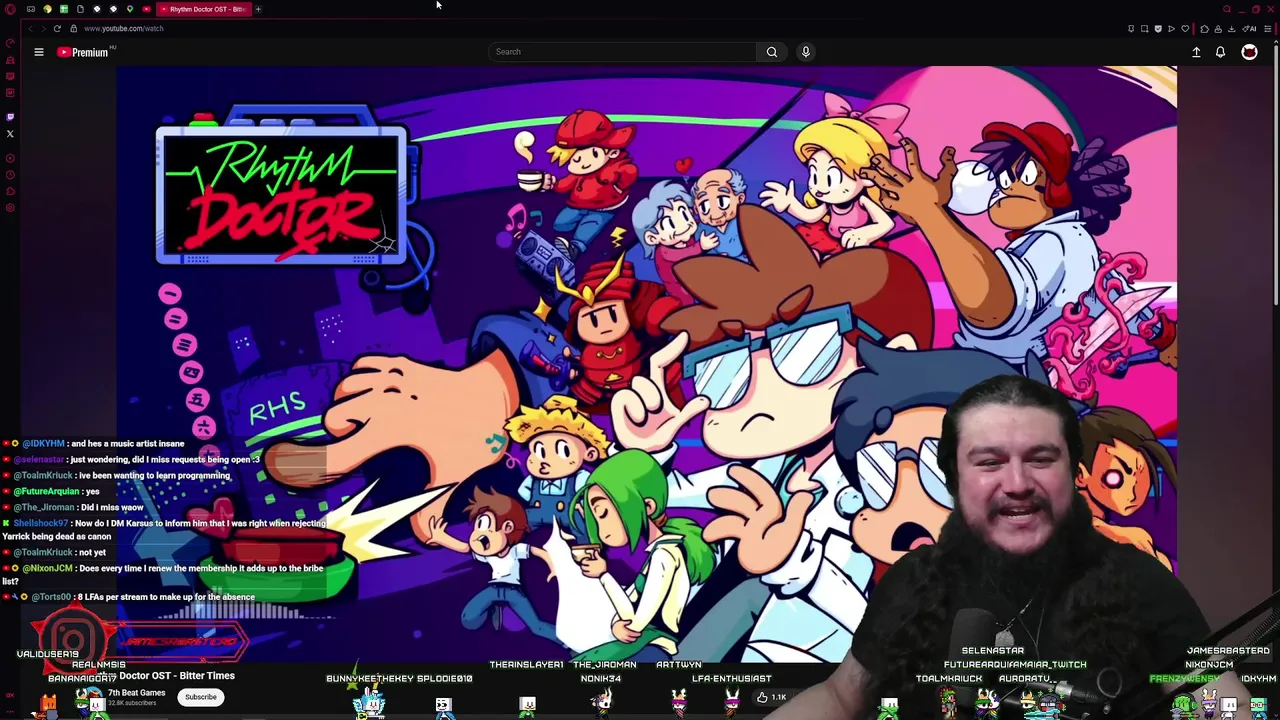
Task: Open the Opera pinboard pin icon
Action: [1131, 29]
